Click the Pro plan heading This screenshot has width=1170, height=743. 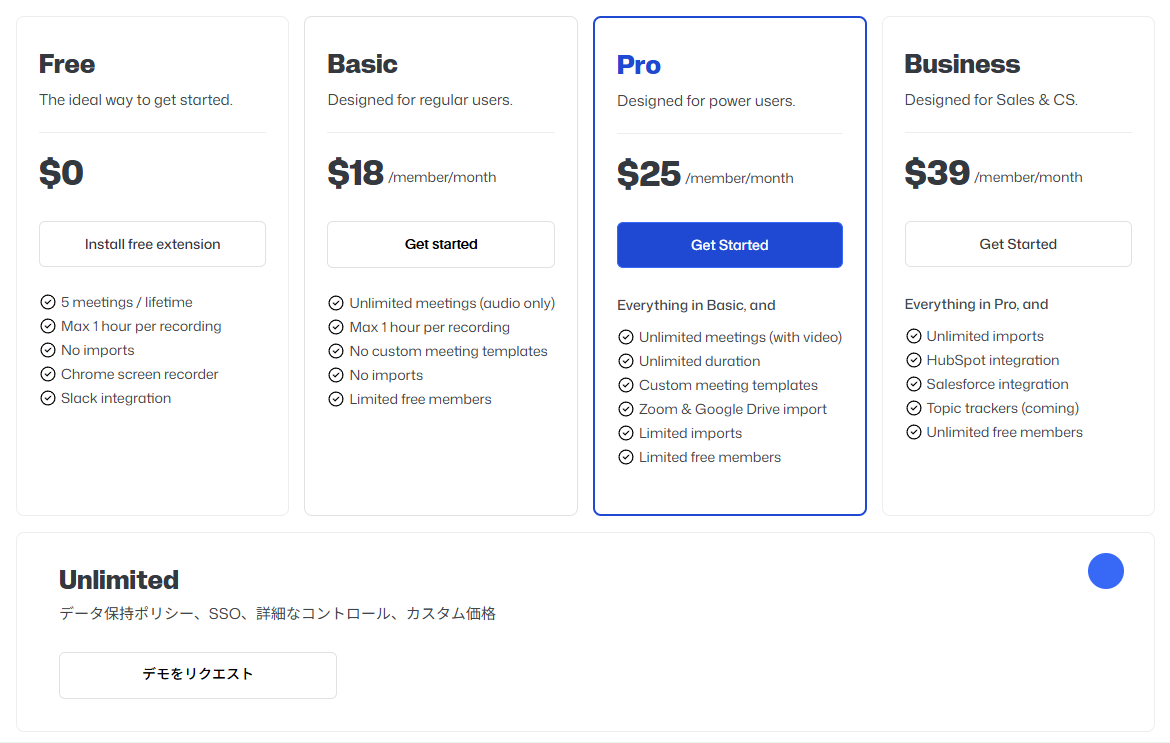click(x=638, y=65)
